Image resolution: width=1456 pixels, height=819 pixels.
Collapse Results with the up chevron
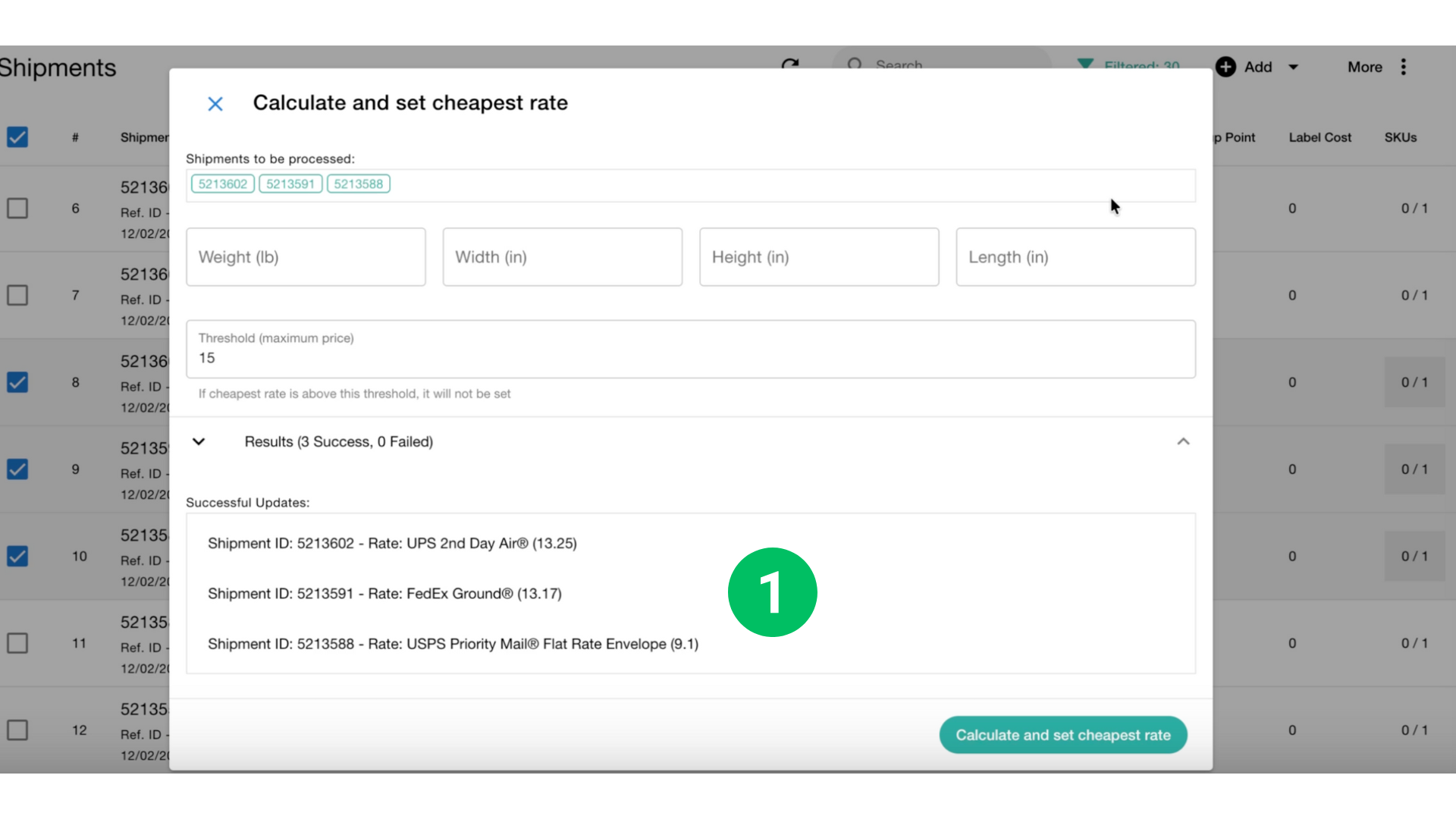(x=1183, y=441)
